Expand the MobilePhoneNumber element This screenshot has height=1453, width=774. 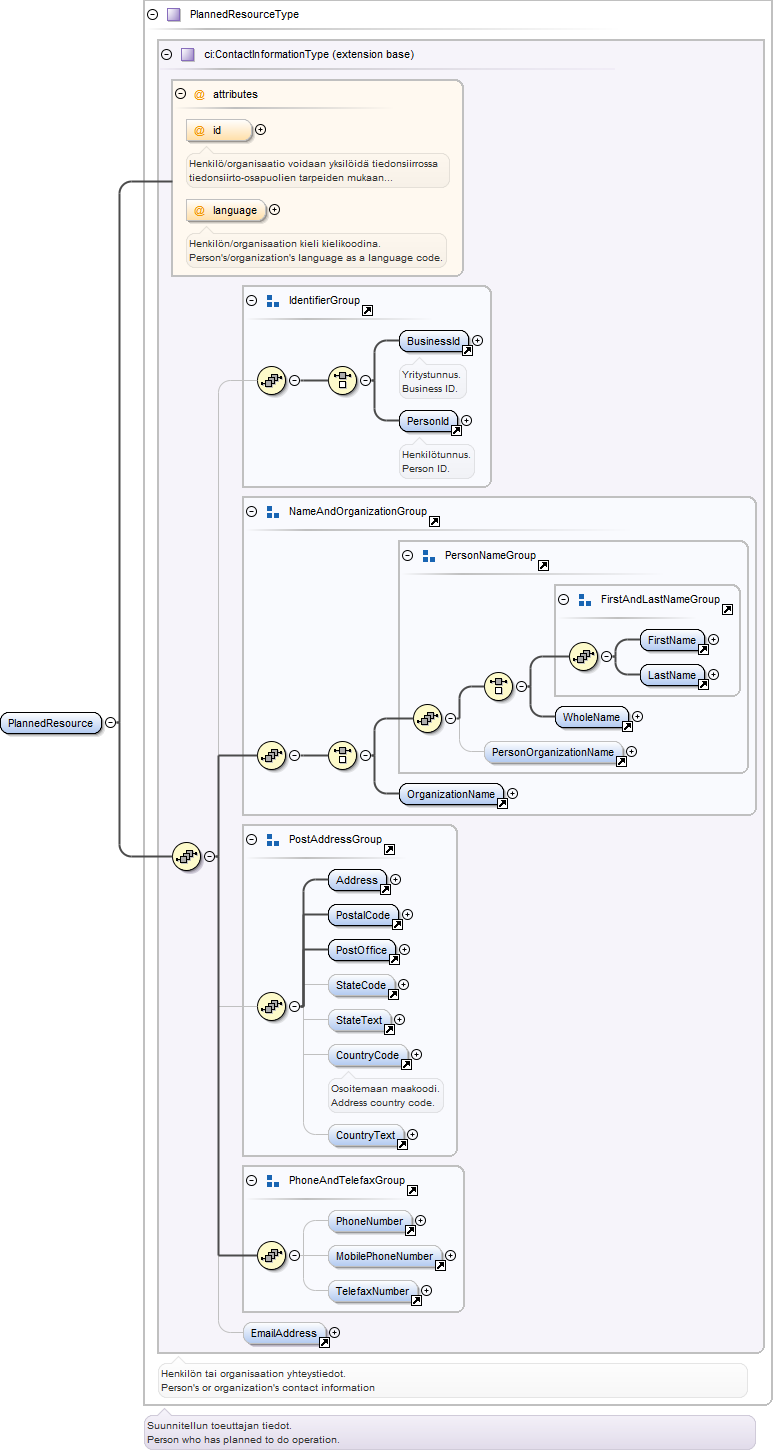(450, 1256)
